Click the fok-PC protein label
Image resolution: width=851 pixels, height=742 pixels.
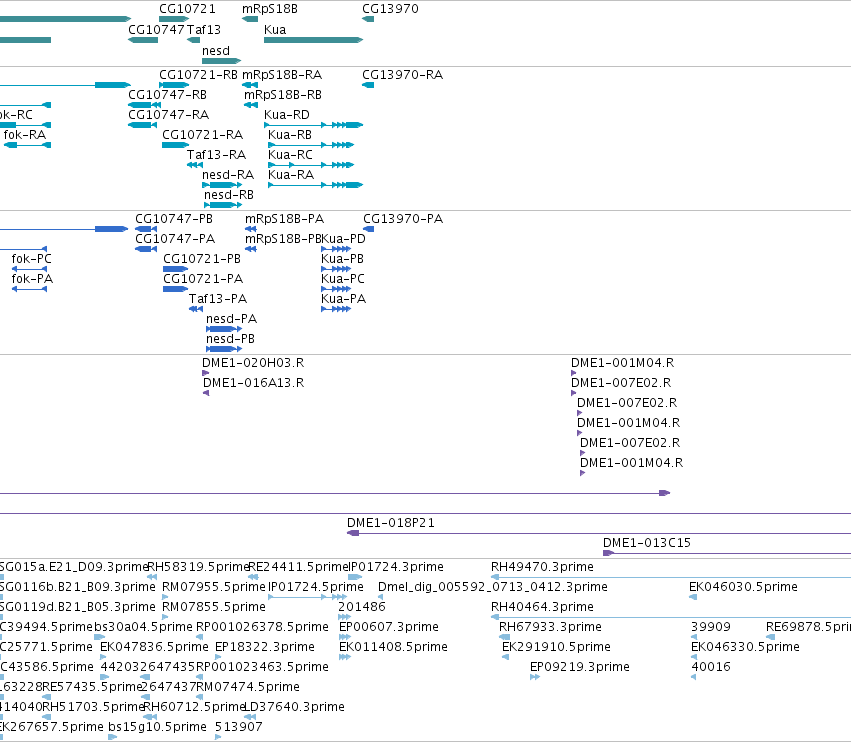(x=31, y=259)
